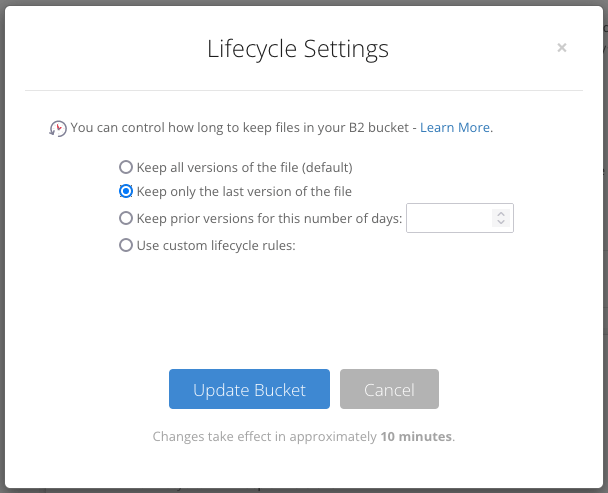
Task: Click the Lifecycle Settings dialog title
Action: tap(297, 48)
